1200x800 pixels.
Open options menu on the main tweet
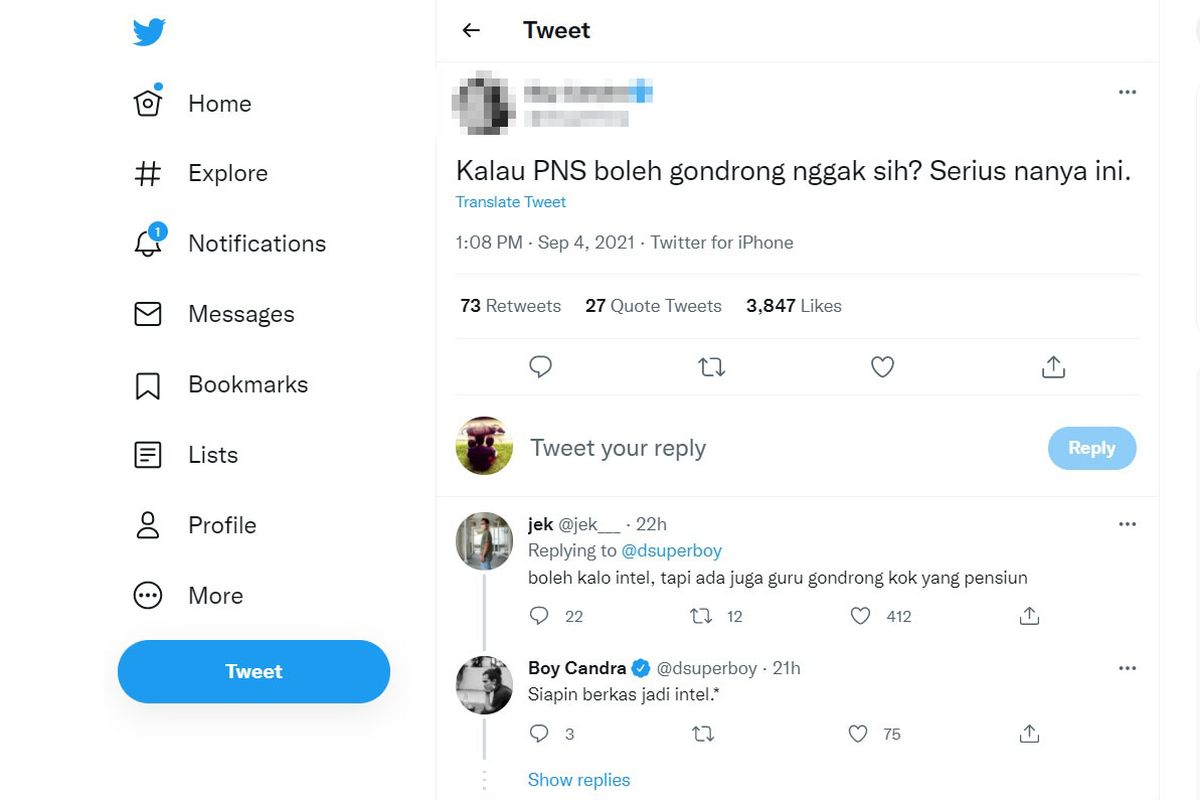pos(1127,91)
